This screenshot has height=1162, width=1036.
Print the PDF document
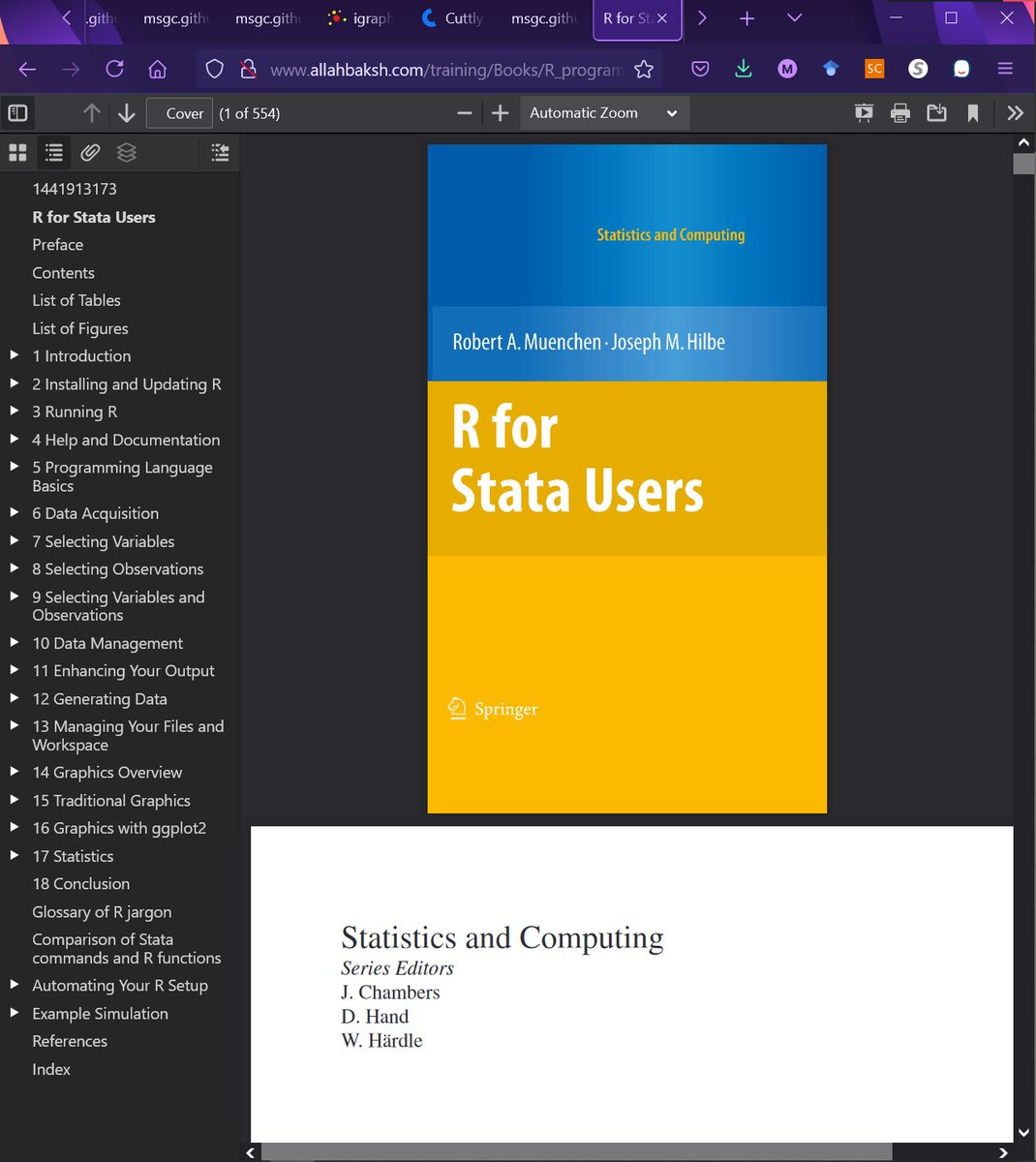(900, 113)
